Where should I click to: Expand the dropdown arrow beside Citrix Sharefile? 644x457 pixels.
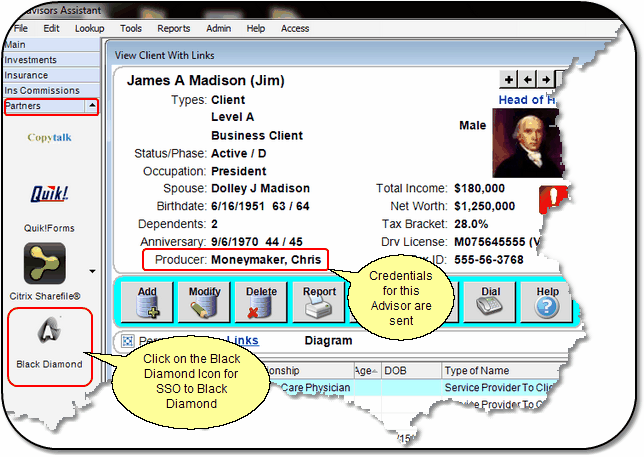click(92, 270)
